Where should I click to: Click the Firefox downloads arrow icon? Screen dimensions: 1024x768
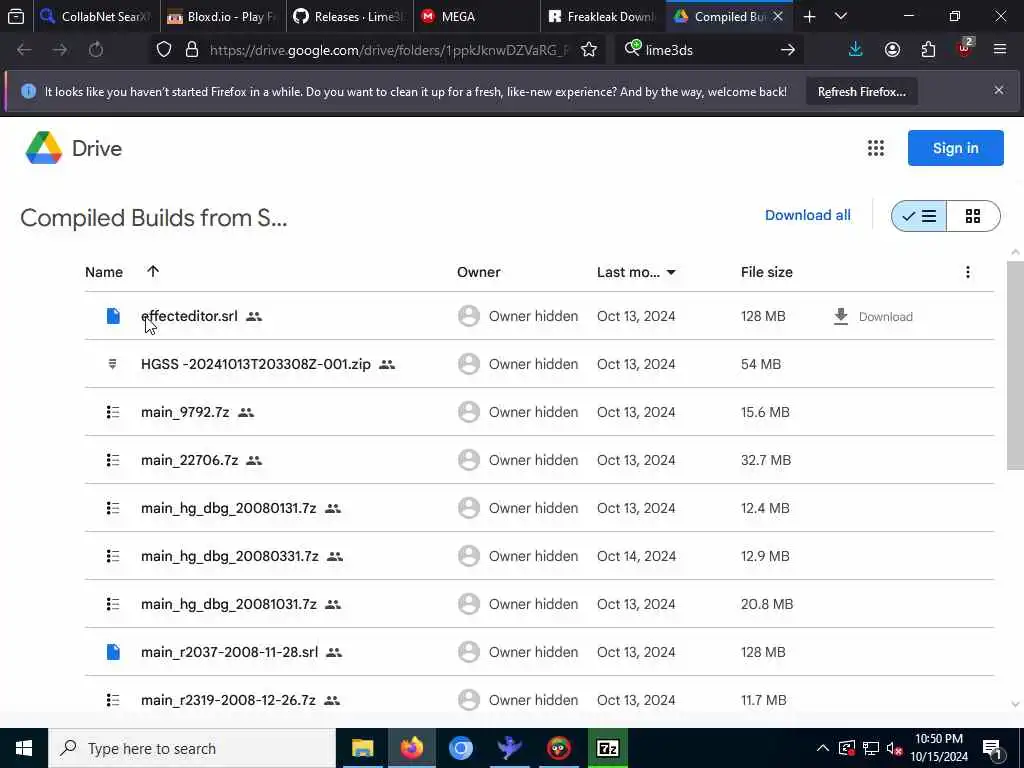tap(855, 50)
